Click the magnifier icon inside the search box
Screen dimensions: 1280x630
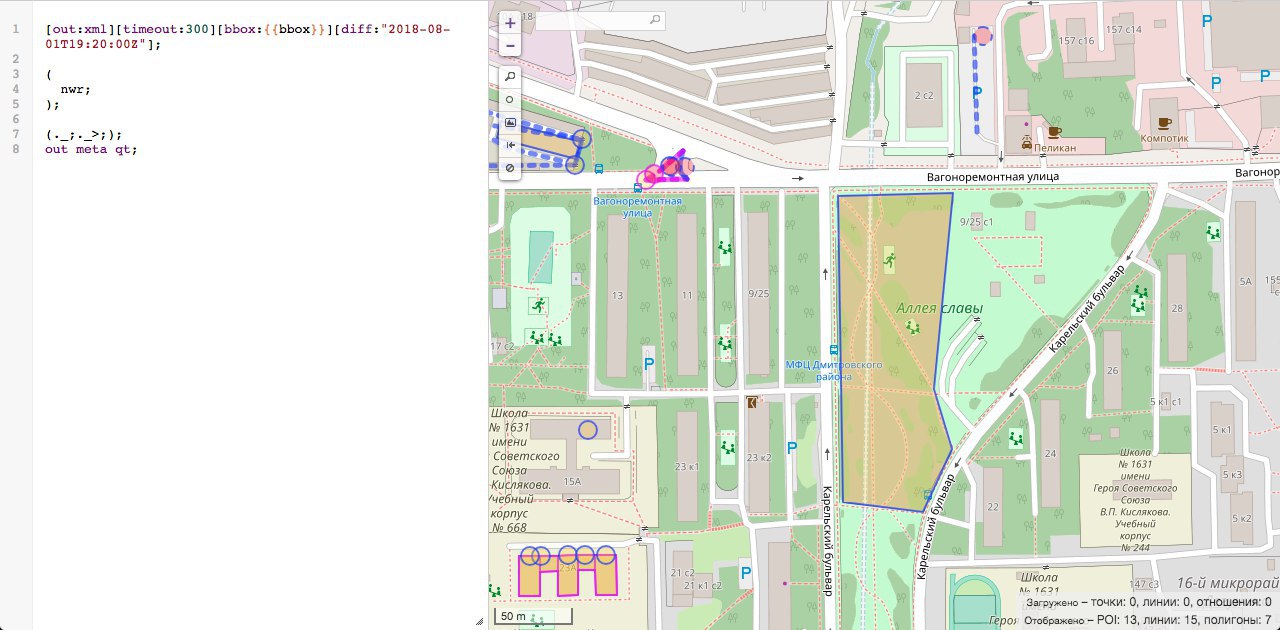point(656,19)
